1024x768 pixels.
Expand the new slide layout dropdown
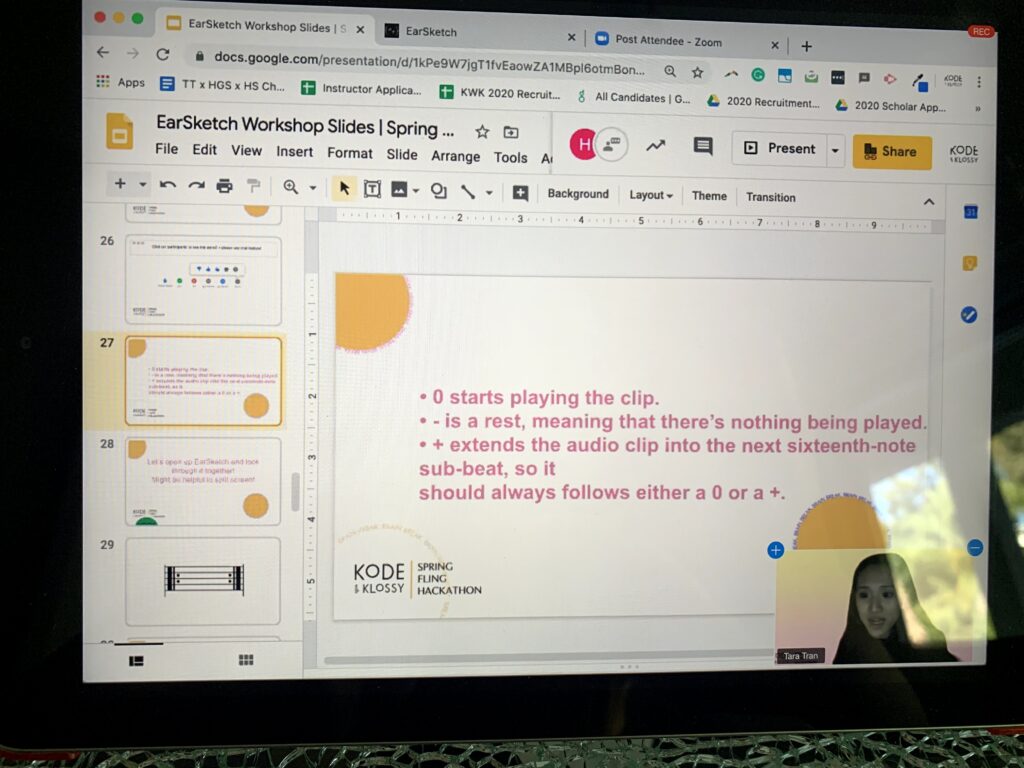click(x=142, y=185)
